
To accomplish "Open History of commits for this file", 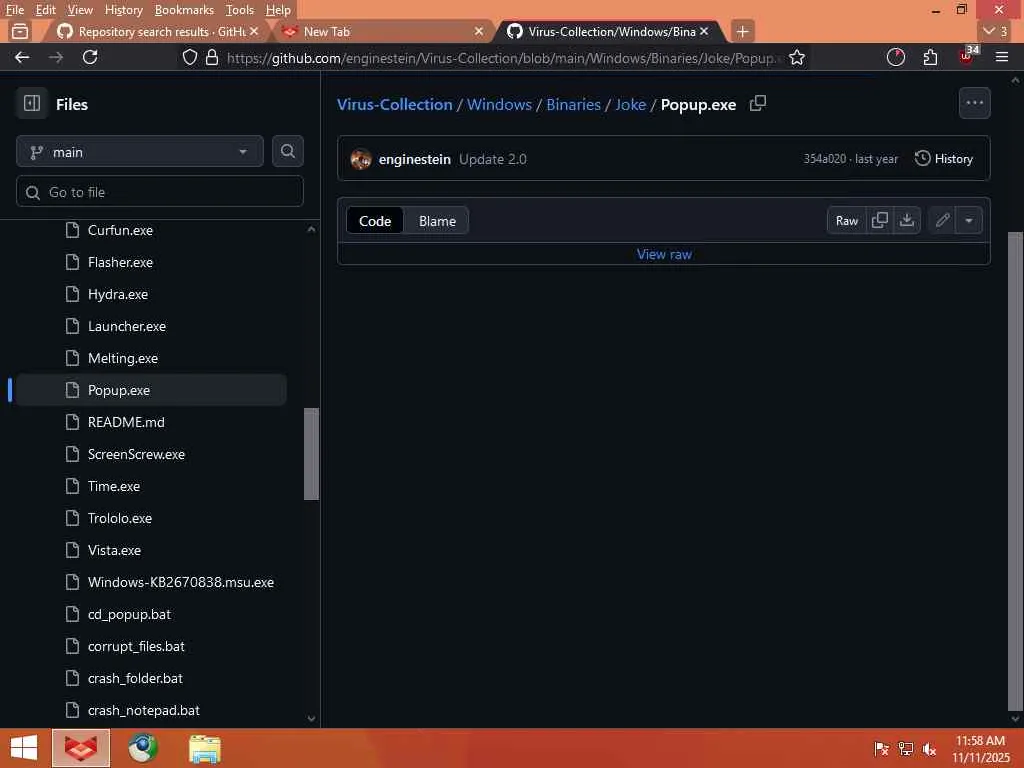I will point(944,159).
